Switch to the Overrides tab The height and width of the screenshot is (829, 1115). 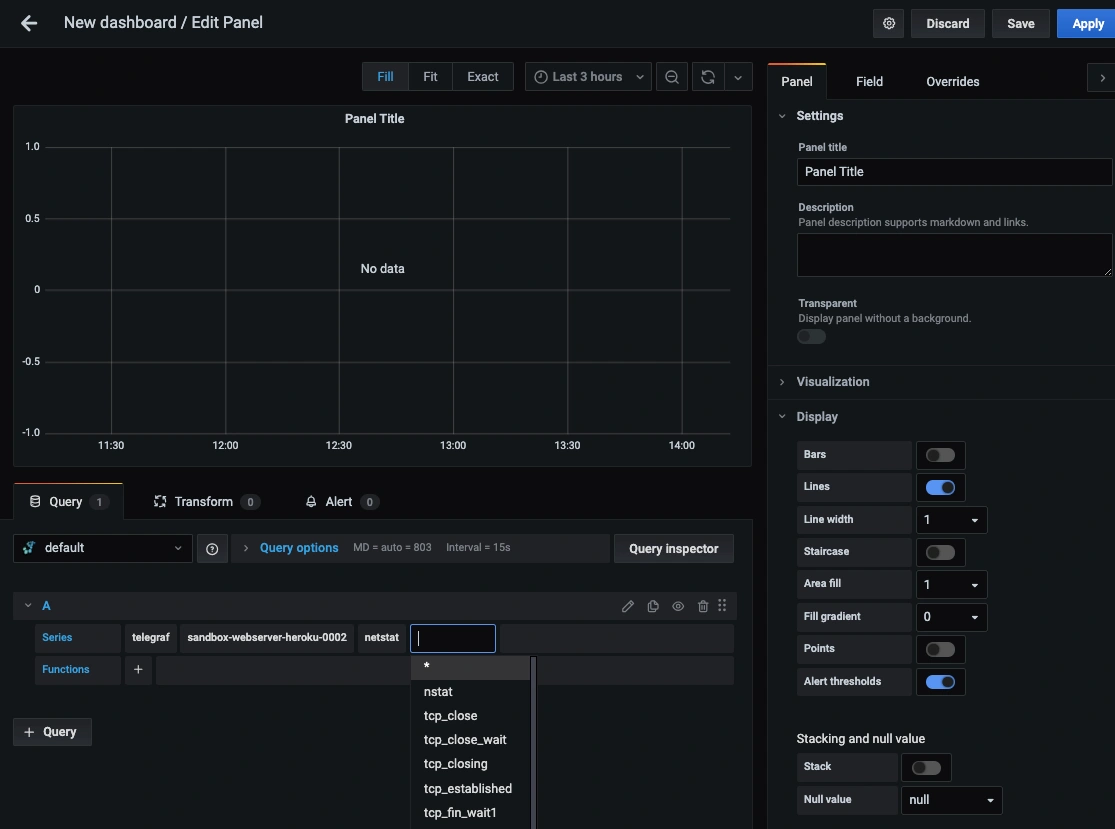[952, 82]
